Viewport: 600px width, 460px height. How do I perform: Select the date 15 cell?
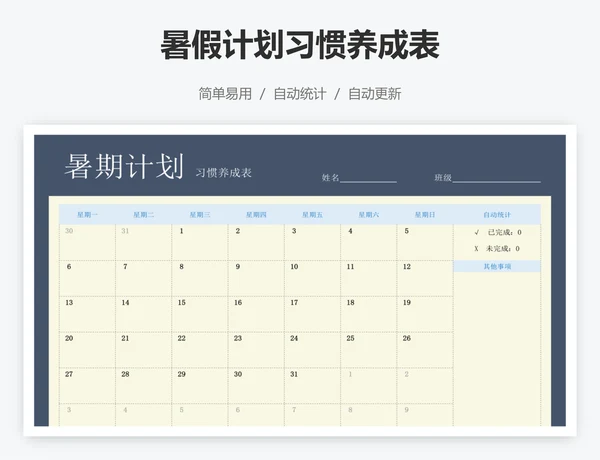coord(200,314)
